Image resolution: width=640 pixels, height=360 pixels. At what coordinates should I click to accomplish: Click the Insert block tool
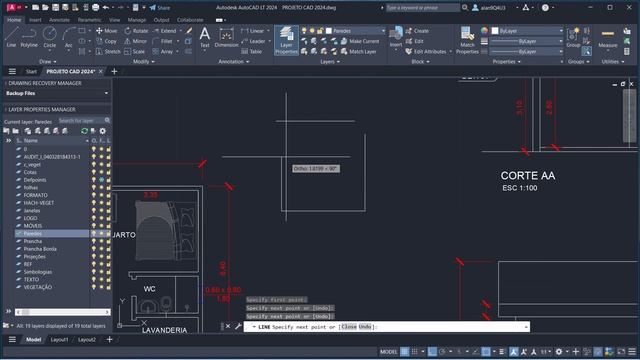click(396, 38)
